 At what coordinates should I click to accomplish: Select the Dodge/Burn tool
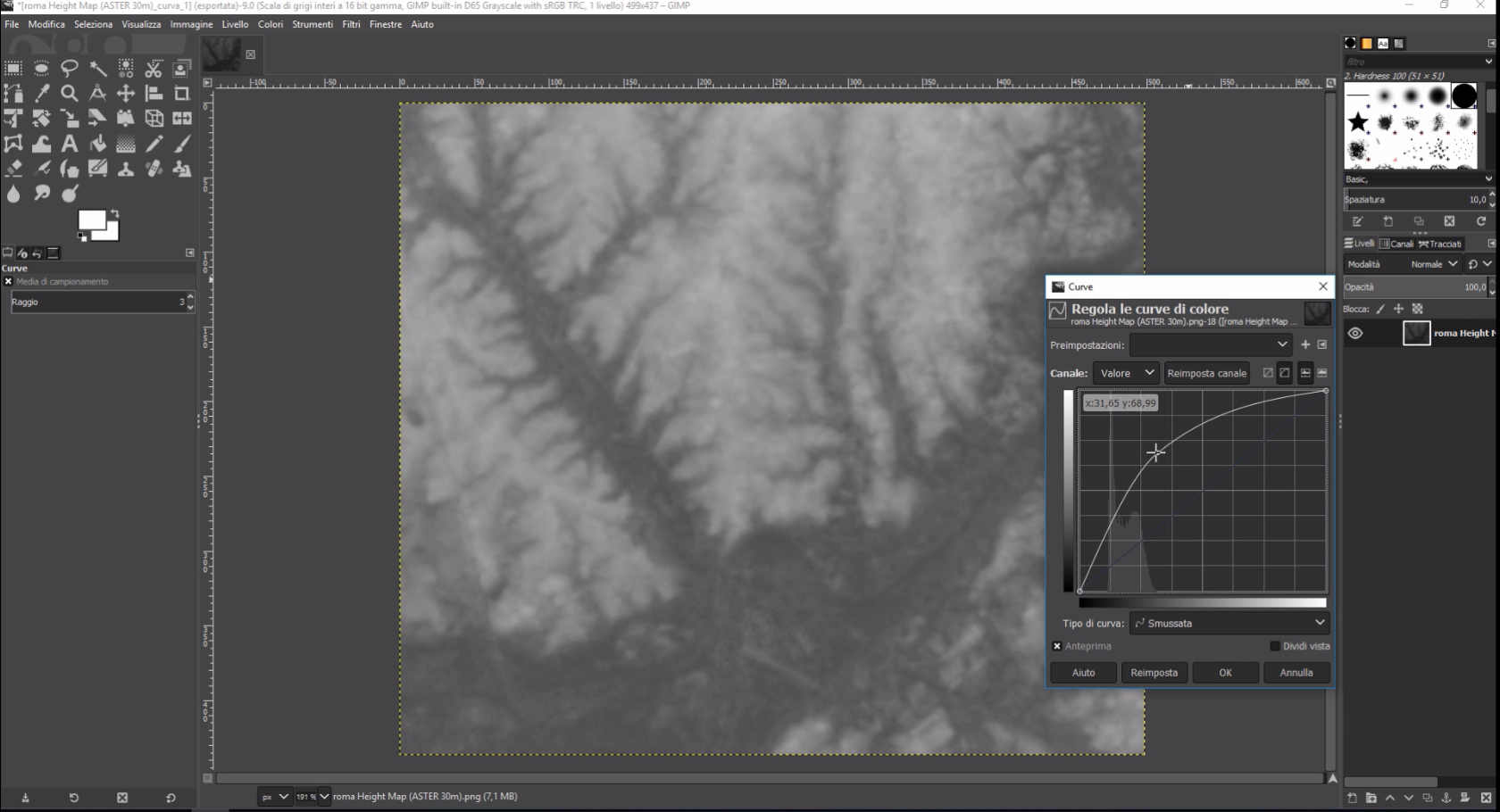(69, 194)
